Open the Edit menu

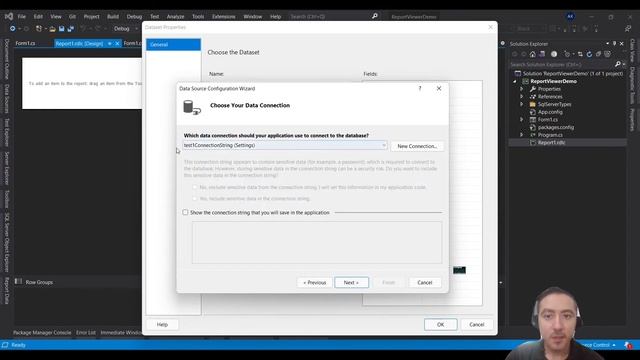tap(38, 17)
